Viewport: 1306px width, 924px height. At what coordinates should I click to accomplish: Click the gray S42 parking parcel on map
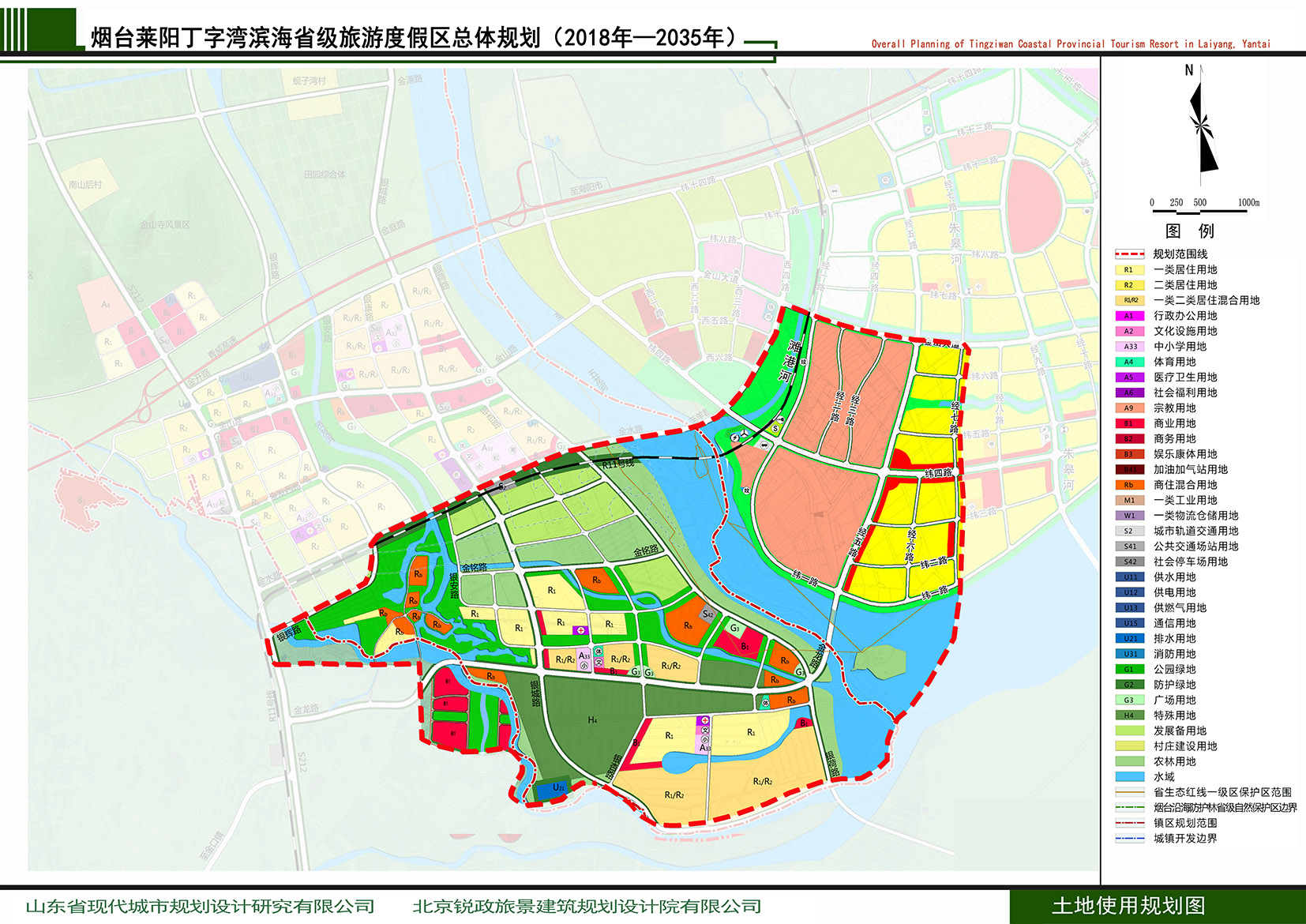(x=707, y=614)
